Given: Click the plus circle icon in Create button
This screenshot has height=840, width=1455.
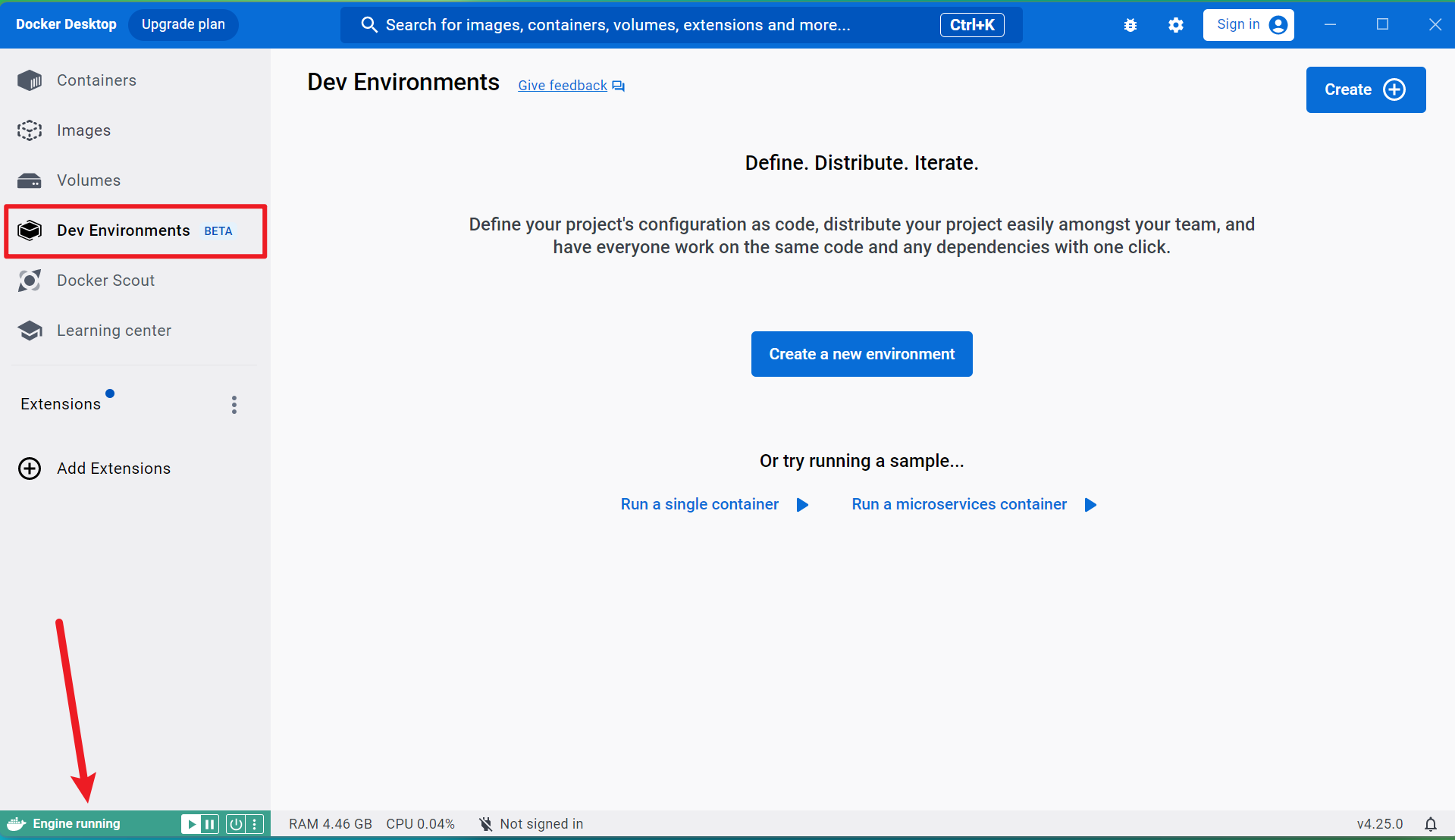Looking at the screenshot, I should click(x=1394, y=89).
